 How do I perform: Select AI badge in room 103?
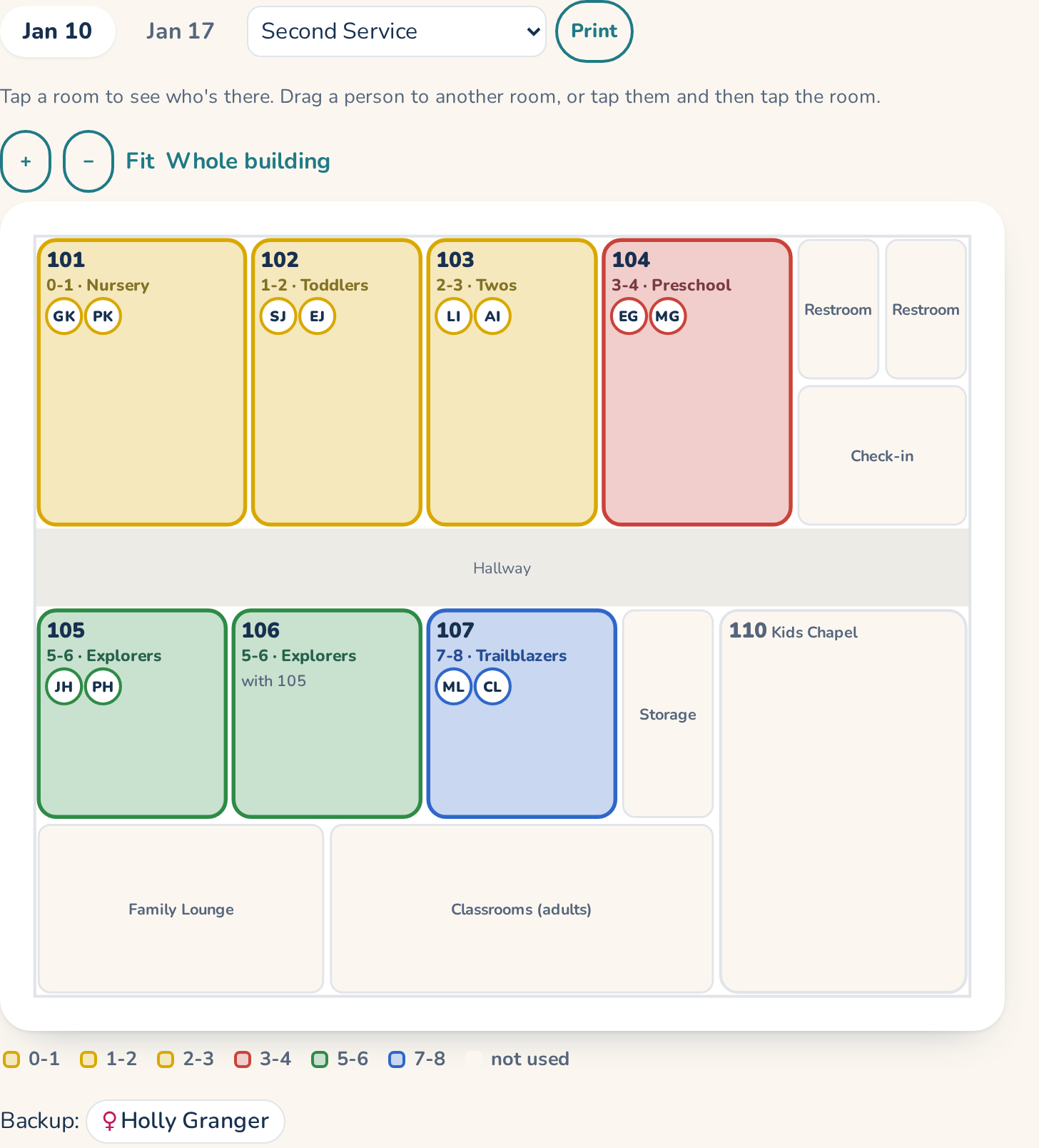[492, 316]
